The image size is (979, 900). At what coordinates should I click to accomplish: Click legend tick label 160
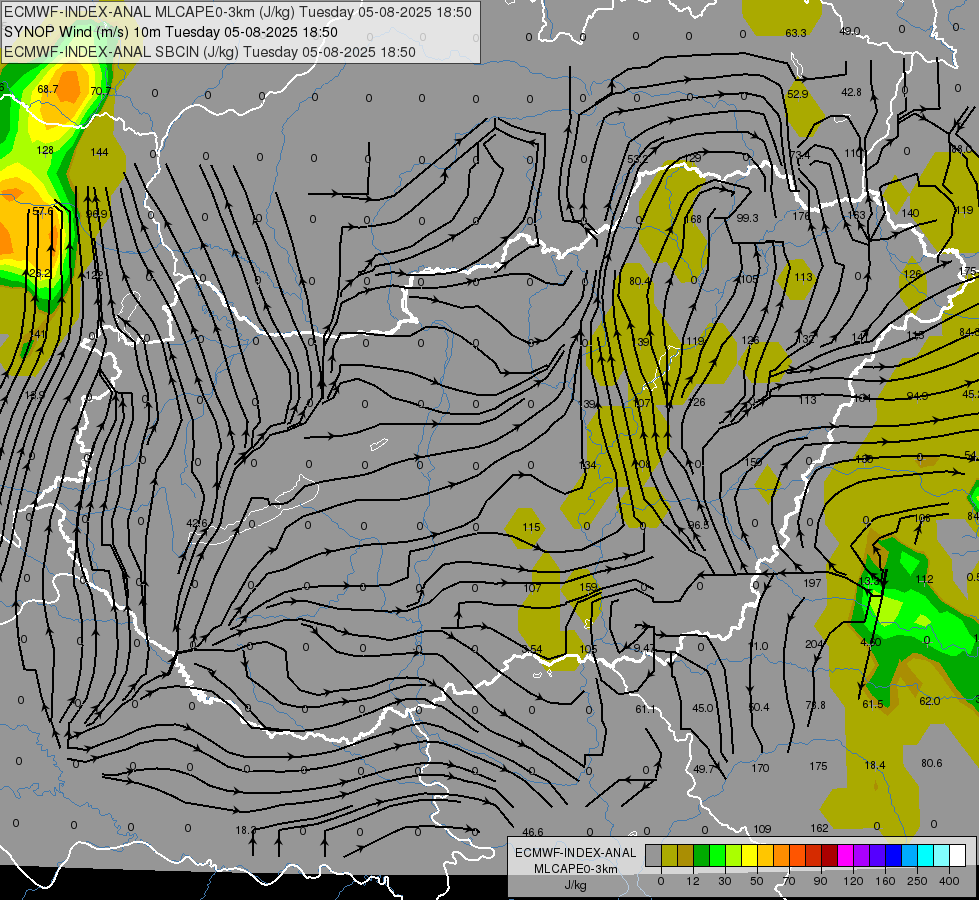[x=885, y=881]
